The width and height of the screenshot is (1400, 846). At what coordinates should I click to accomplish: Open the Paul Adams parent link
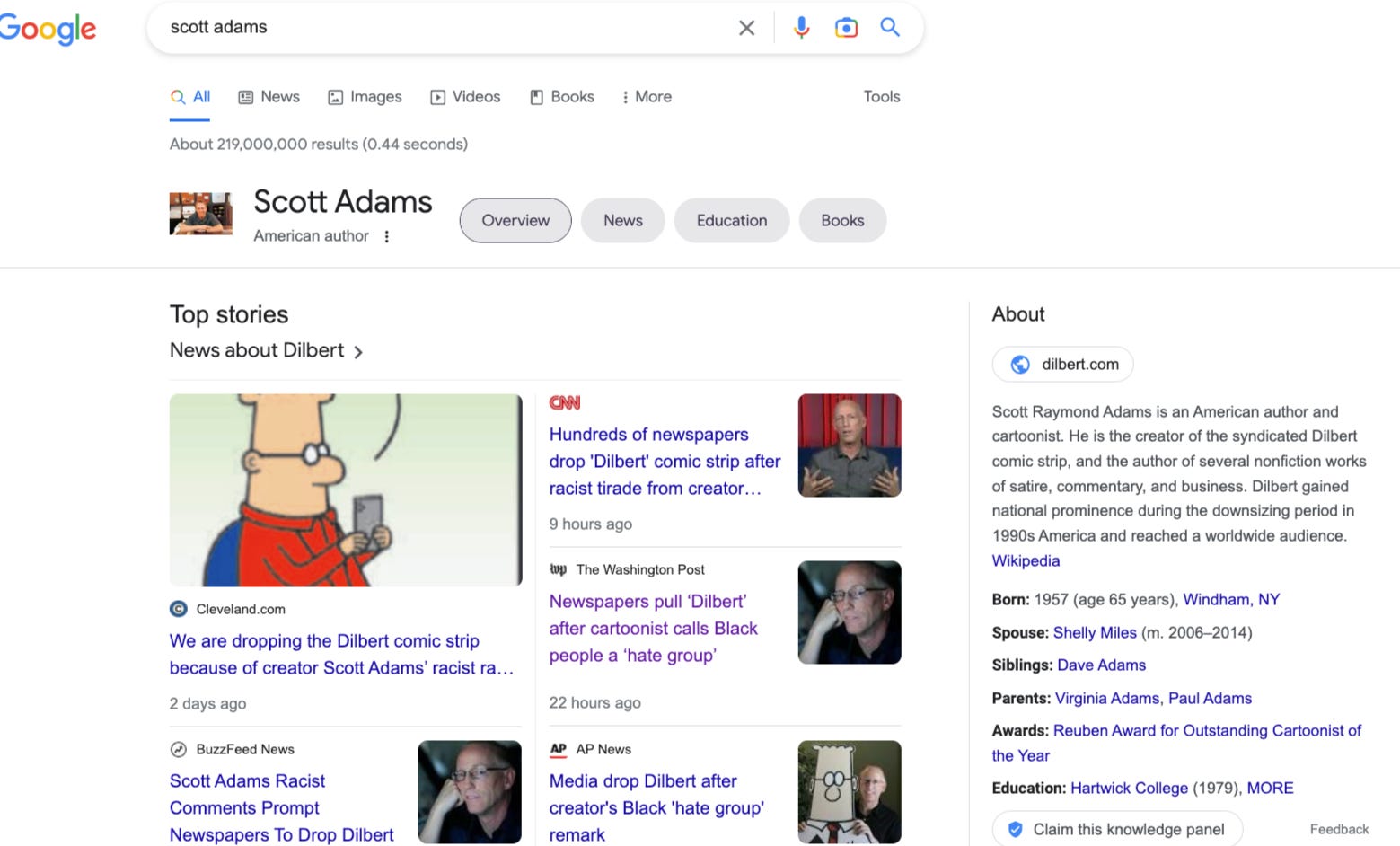tap(1210, 699)
